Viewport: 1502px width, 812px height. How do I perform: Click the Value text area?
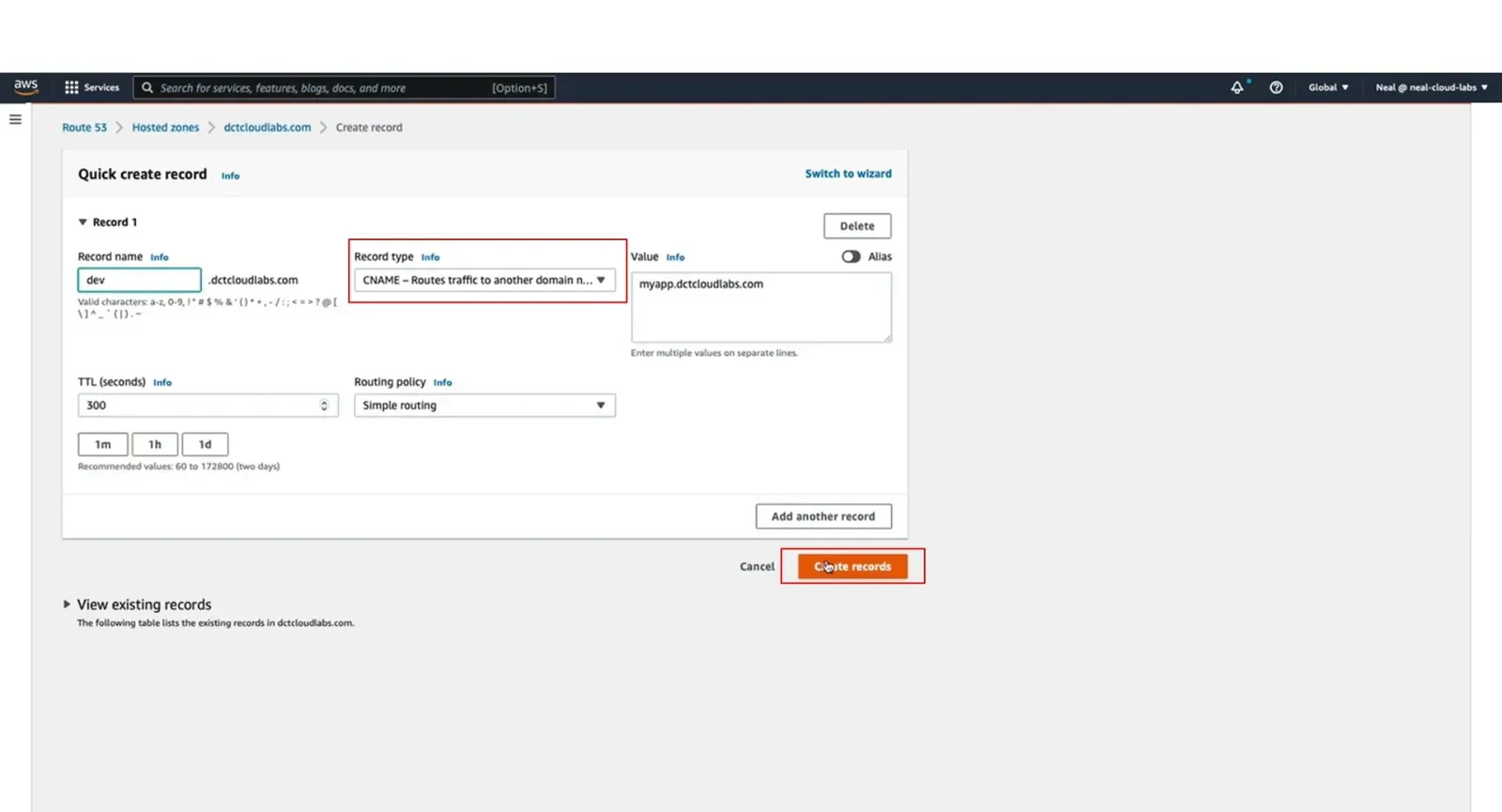[761, 307]
